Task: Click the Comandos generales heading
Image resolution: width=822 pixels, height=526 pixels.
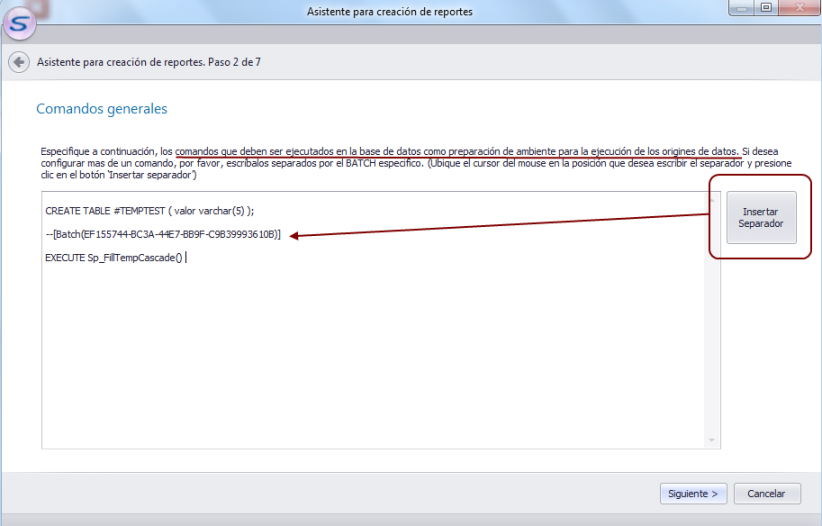Action: 101,108
